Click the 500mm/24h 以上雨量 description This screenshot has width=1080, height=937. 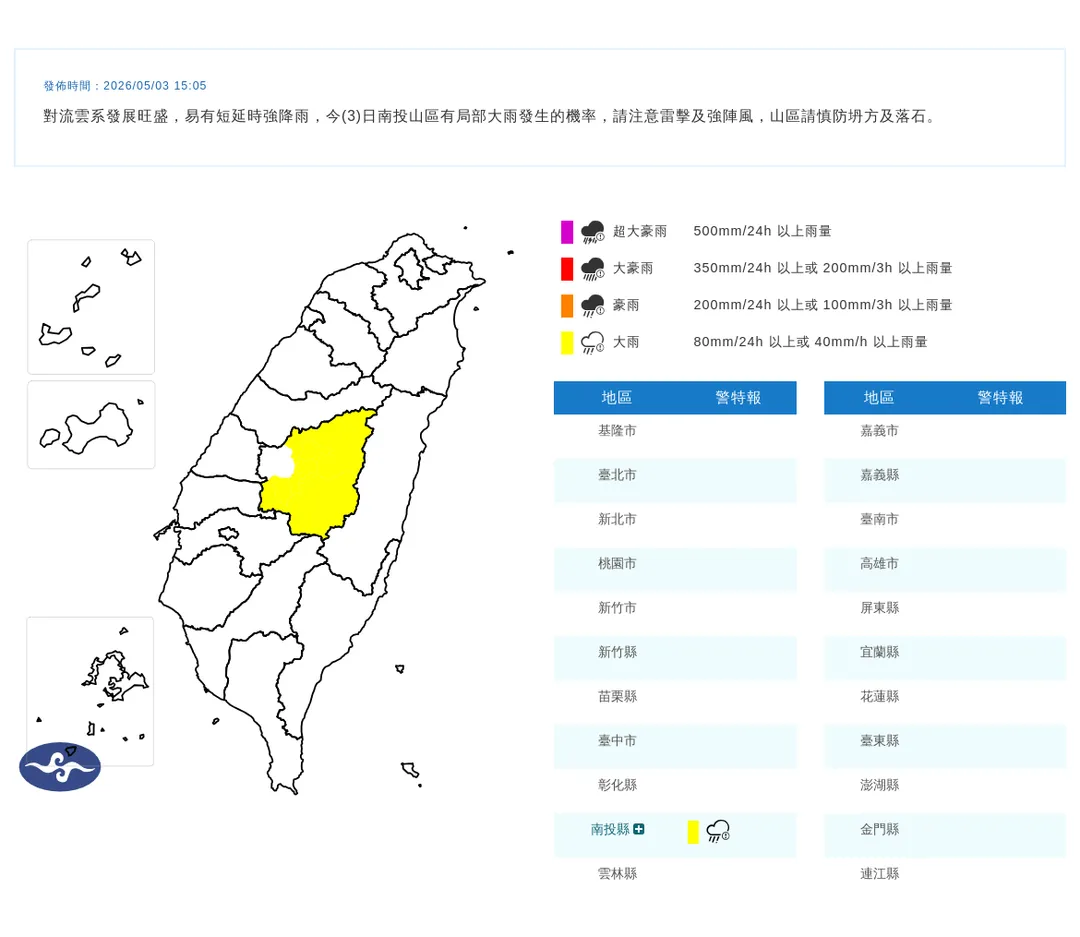(762, 231)
